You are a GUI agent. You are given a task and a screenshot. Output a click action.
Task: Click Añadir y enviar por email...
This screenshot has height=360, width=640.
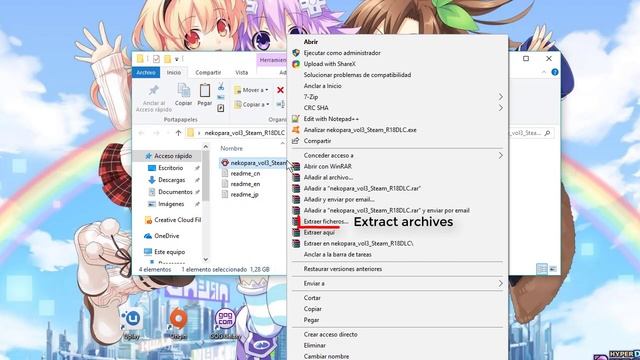click(x=339, y=200)
